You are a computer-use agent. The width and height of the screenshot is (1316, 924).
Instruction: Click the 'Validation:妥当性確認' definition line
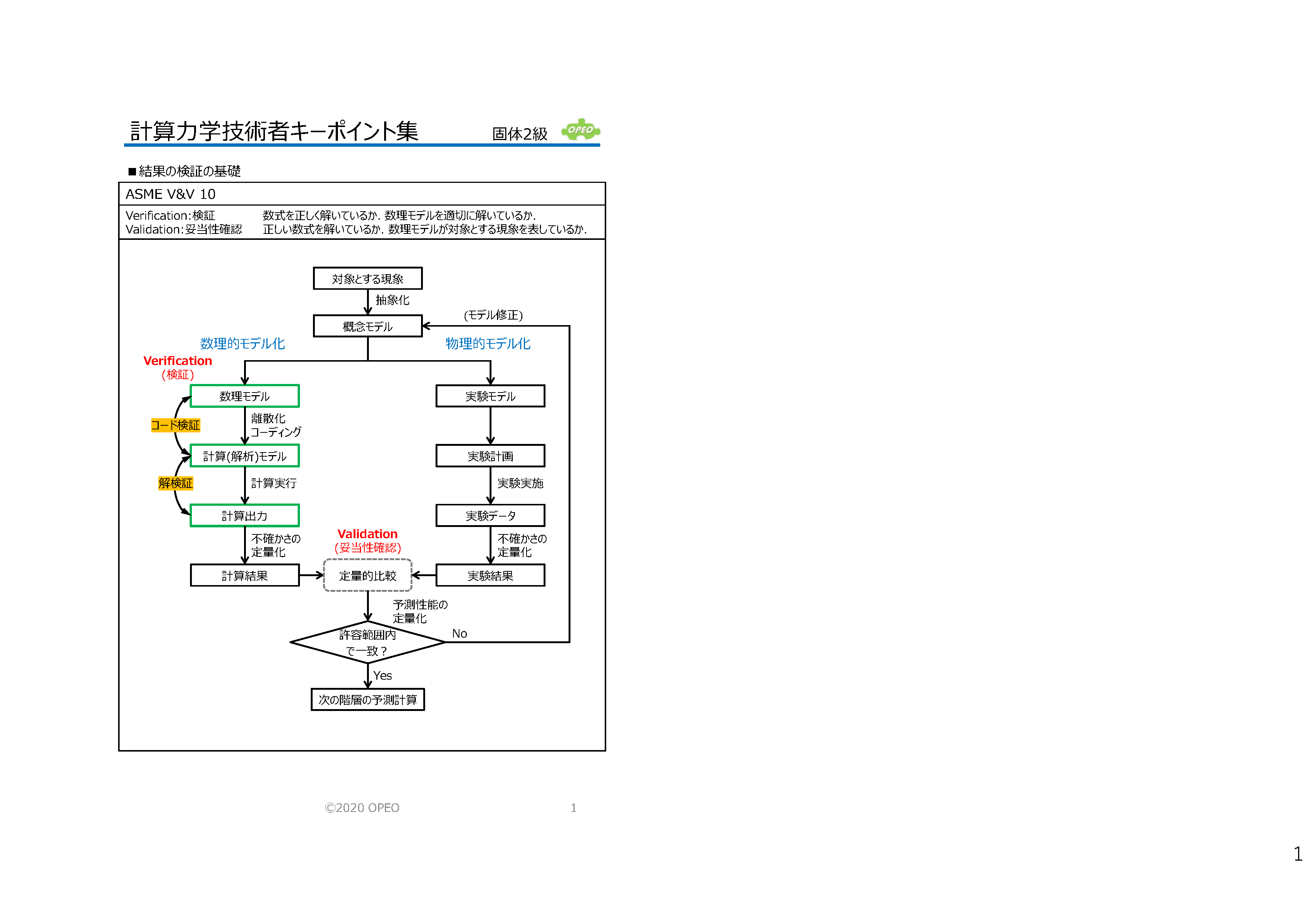[x=356, y=229]
